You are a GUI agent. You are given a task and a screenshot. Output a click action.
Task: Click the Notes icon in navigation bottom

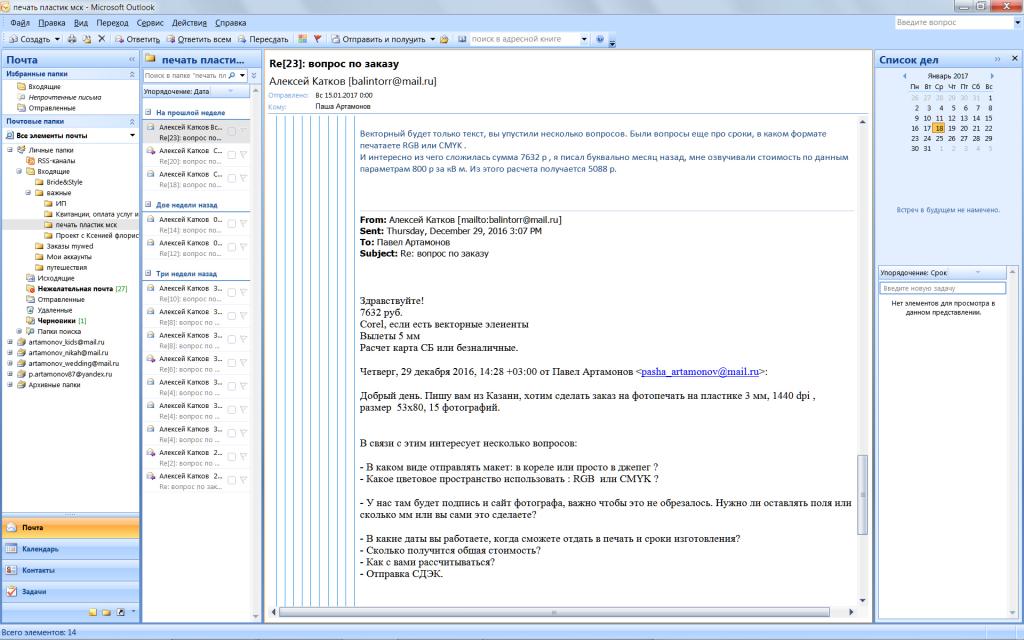coord(93,612)
